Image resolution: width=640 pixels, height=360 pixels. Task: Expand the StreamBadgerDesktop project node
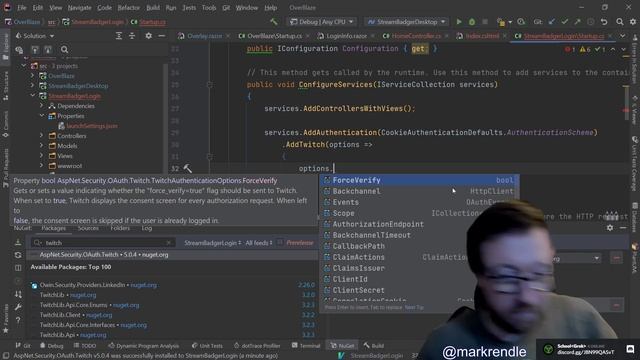coord(33,86)
